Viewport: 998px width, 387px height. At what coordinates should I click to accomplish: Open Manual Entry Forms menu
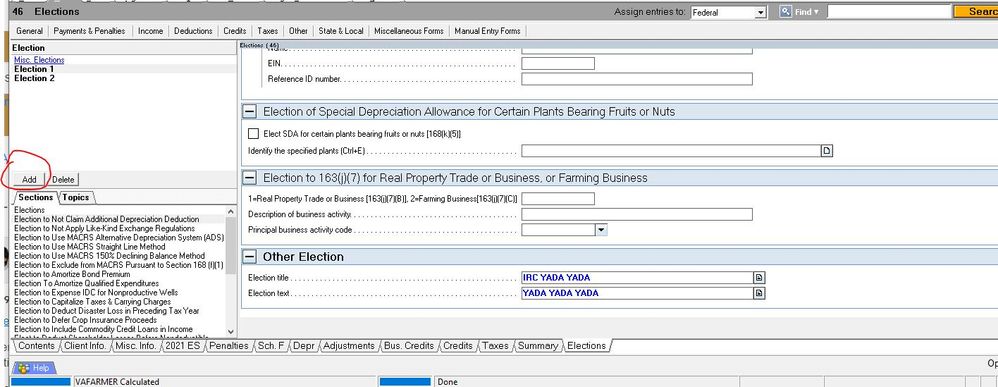487,31
